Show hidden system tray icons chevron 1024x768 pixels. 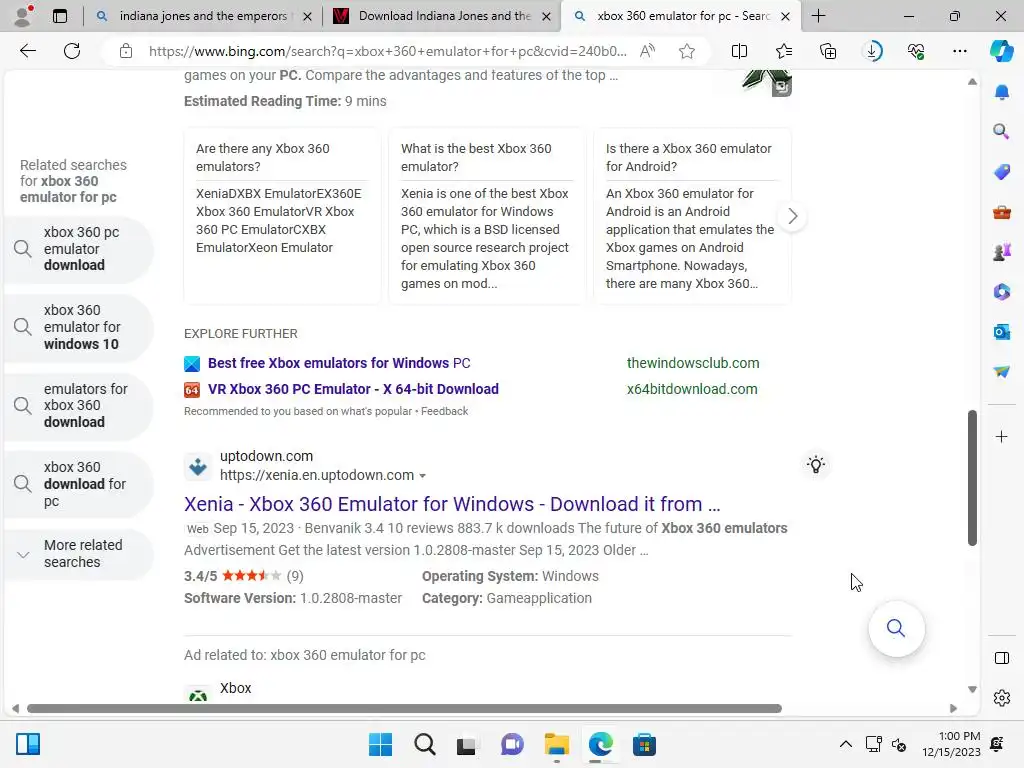[x=846, y=744]
